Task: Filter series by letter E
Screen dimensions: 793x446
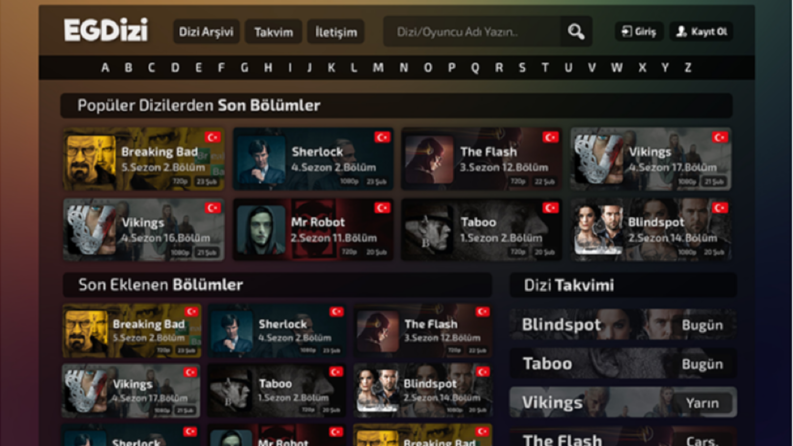Action: [198, 68]
